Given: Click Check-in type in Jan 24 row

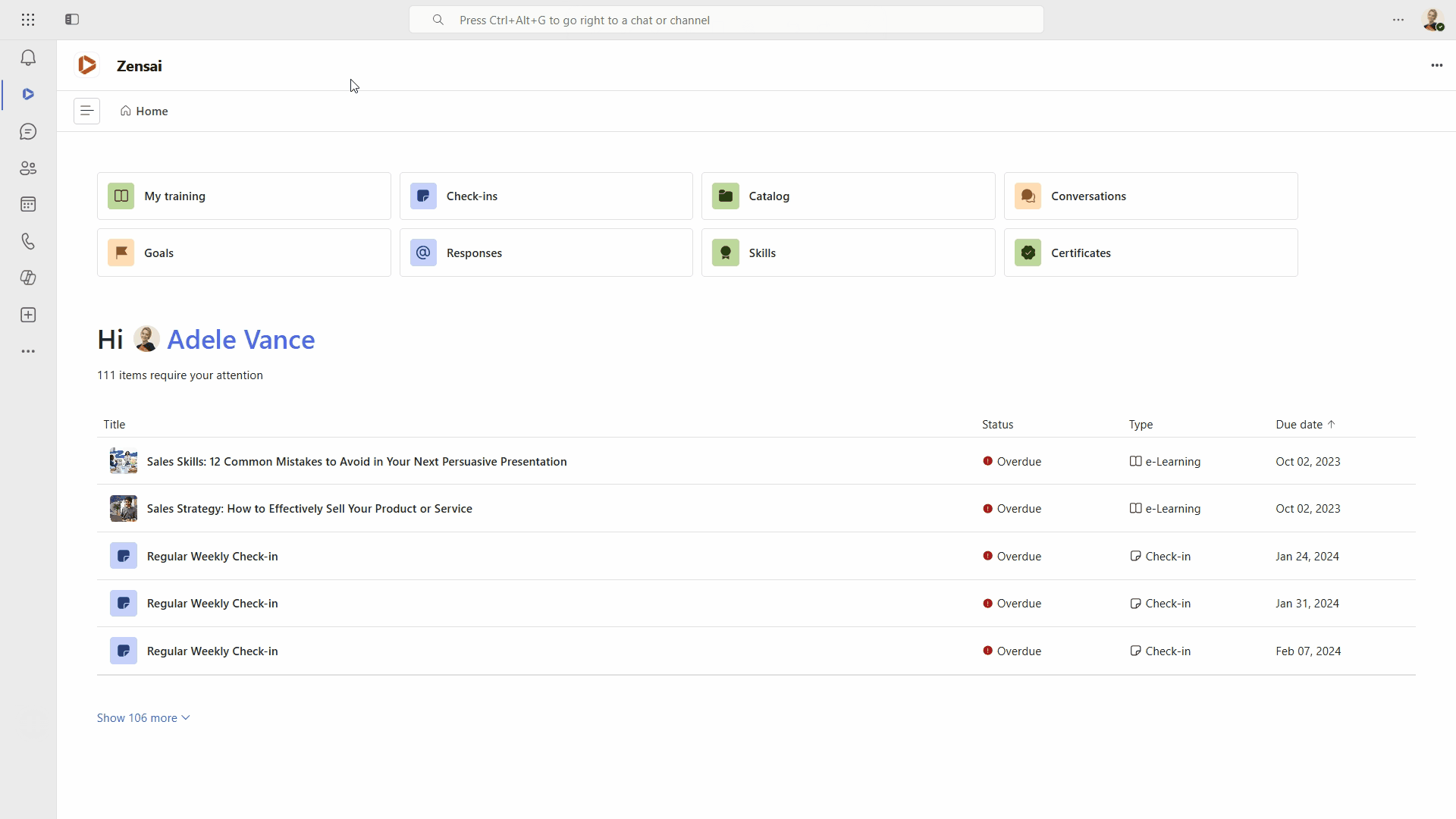Looking at the screenshot, I should click(x=1160, y=557).
